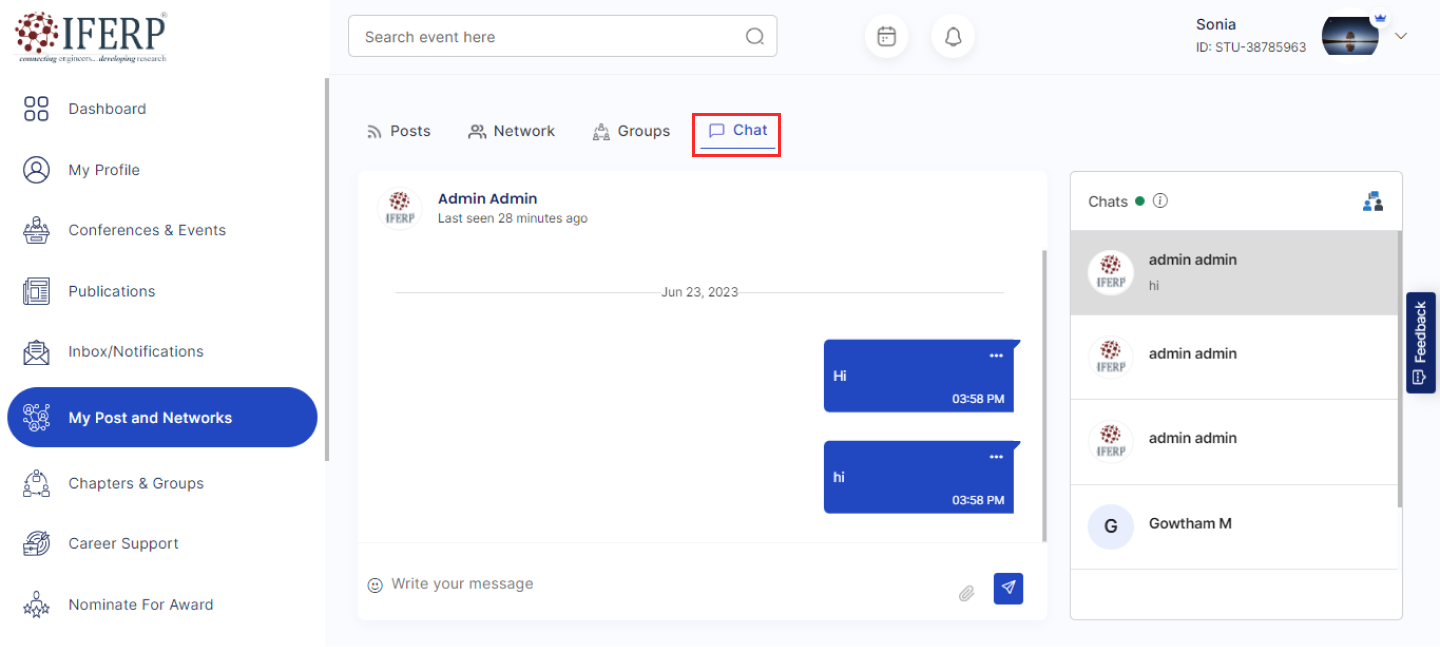Screen dimensions: 1440x647
Task: Click the Write your message field
Action: pos(660,584)
